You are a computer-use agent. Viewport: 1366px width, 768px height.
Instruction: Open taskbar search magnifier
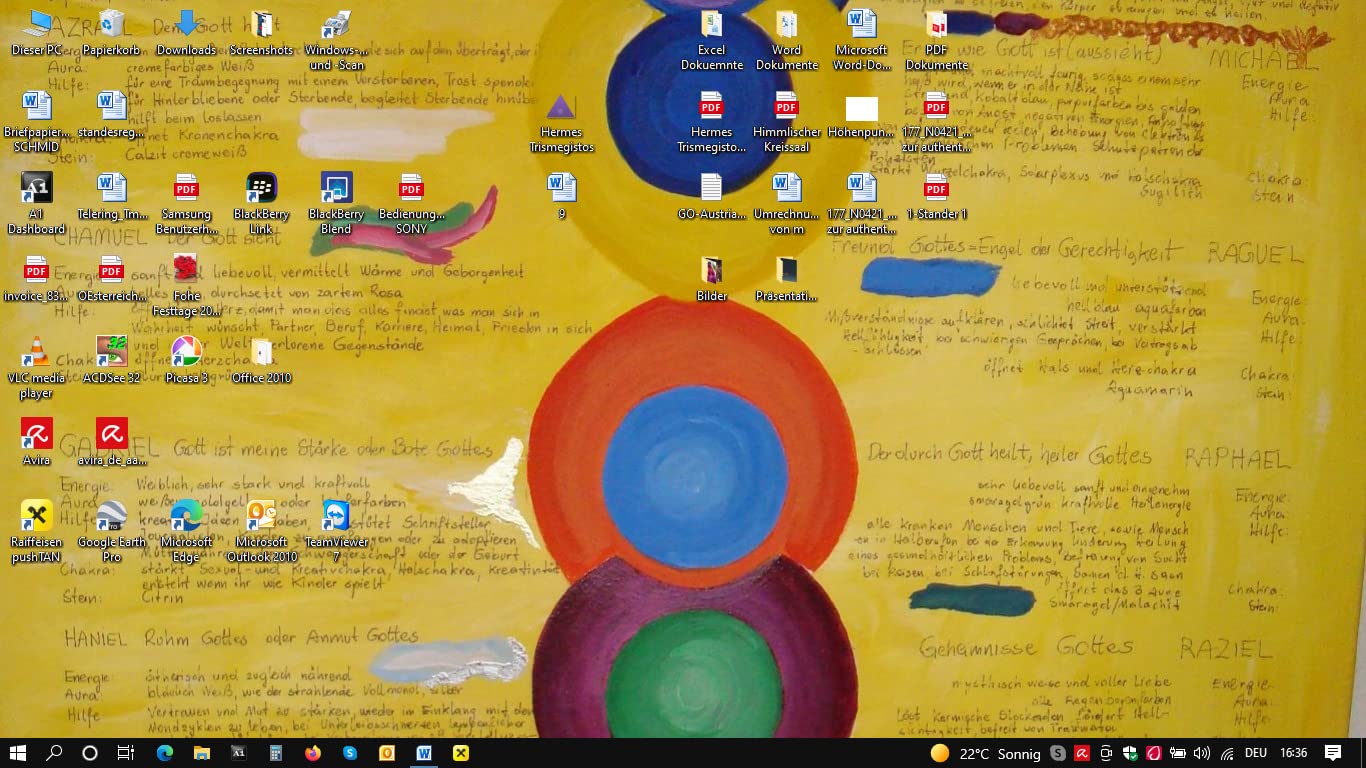click(54, 753)
